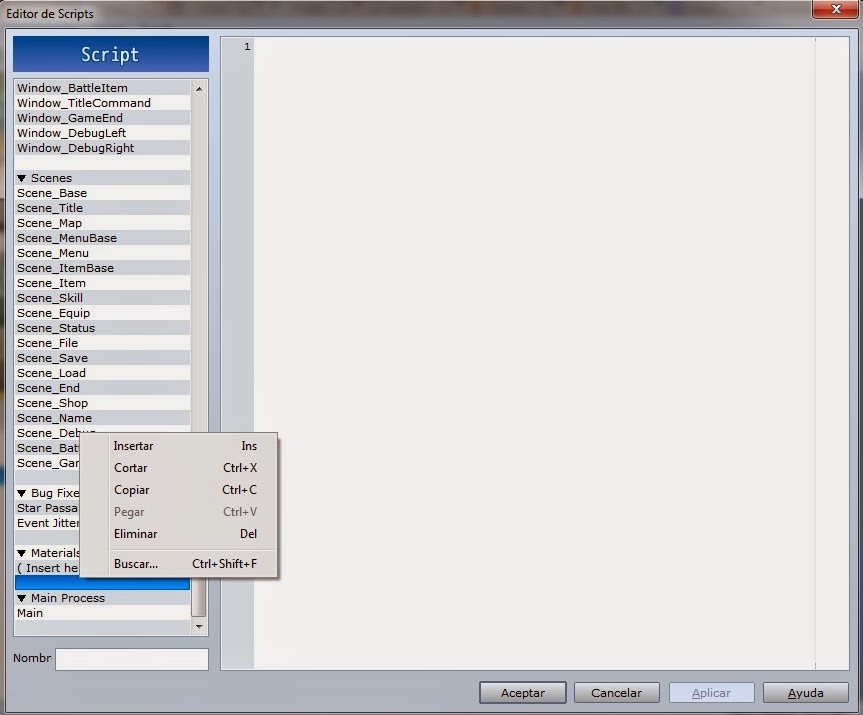Select the Main script entry

(30, 612)
